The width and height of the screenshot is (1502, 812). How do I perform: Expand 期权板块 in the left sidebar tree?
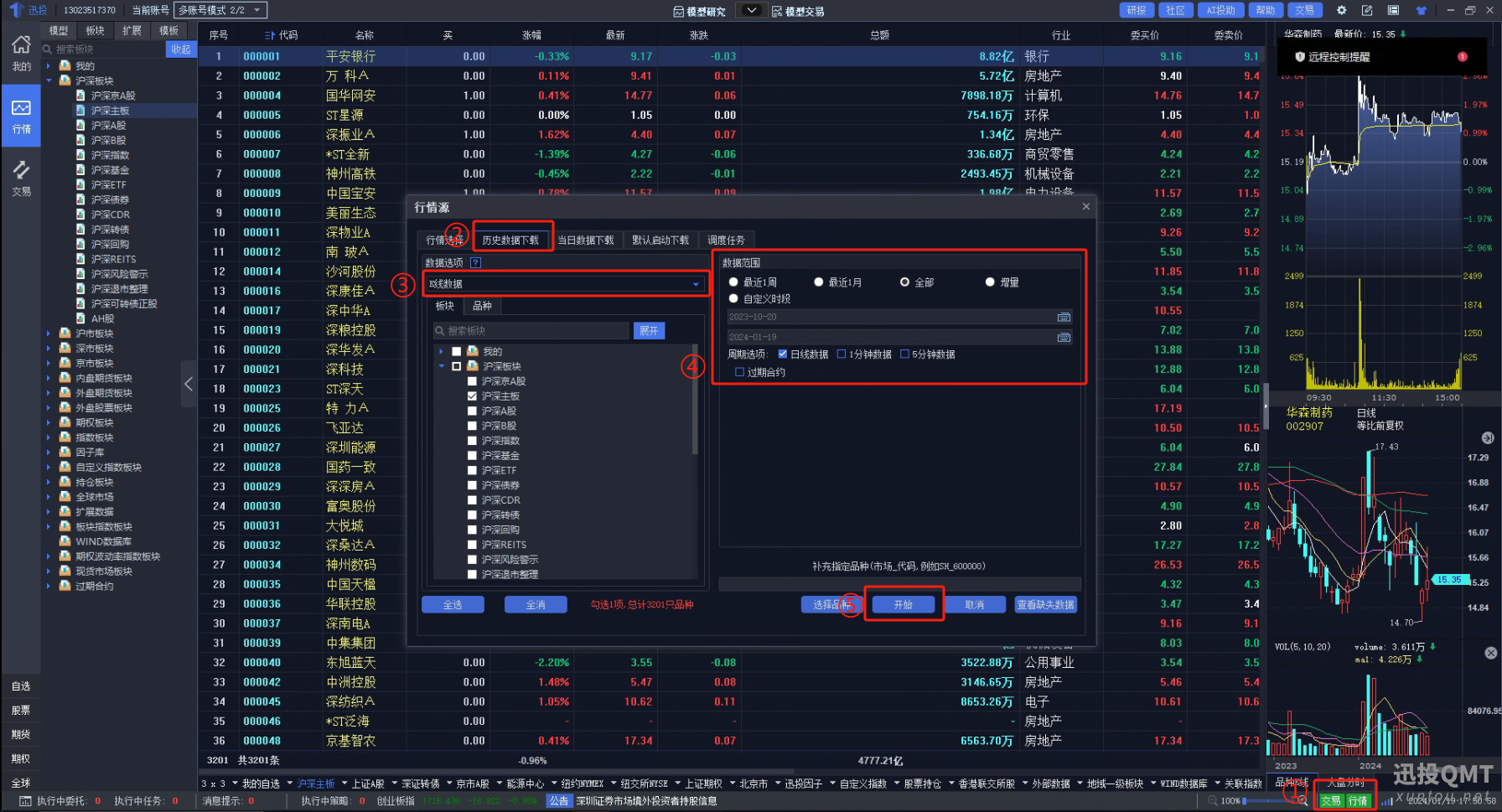point(49,422)
